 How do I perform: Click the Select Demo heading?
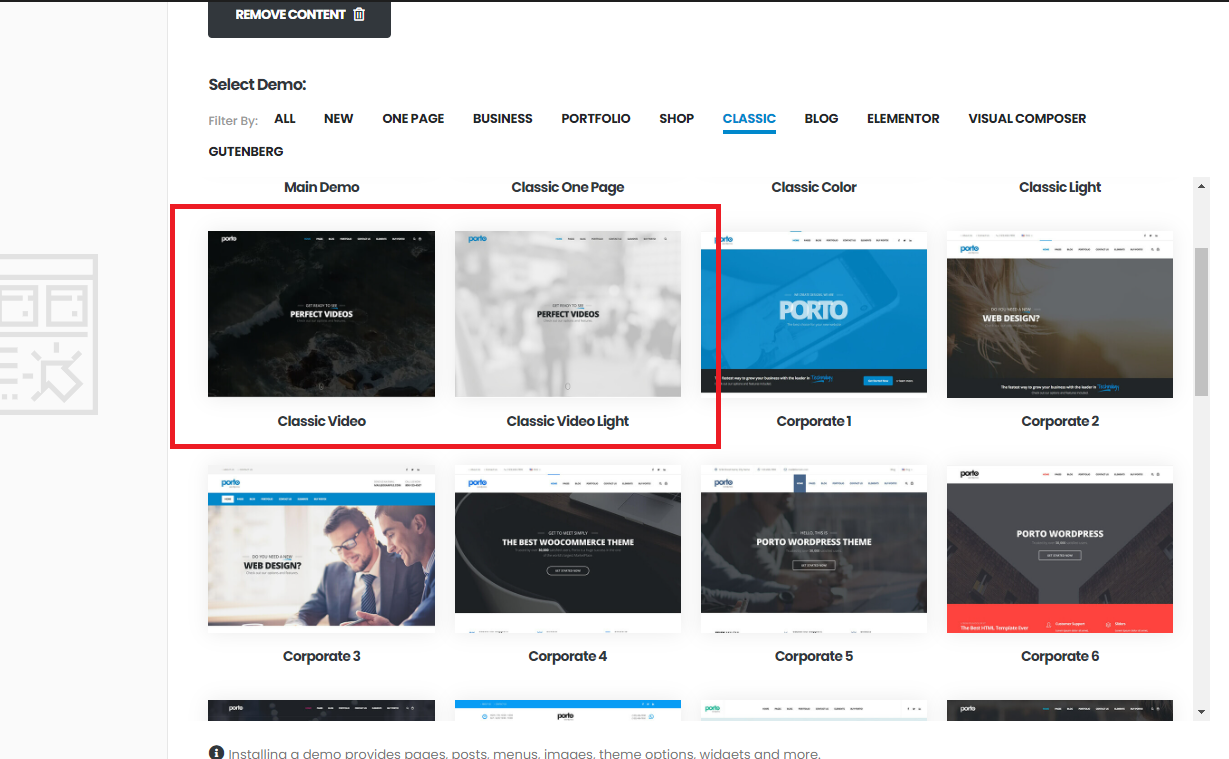point(257,85)
